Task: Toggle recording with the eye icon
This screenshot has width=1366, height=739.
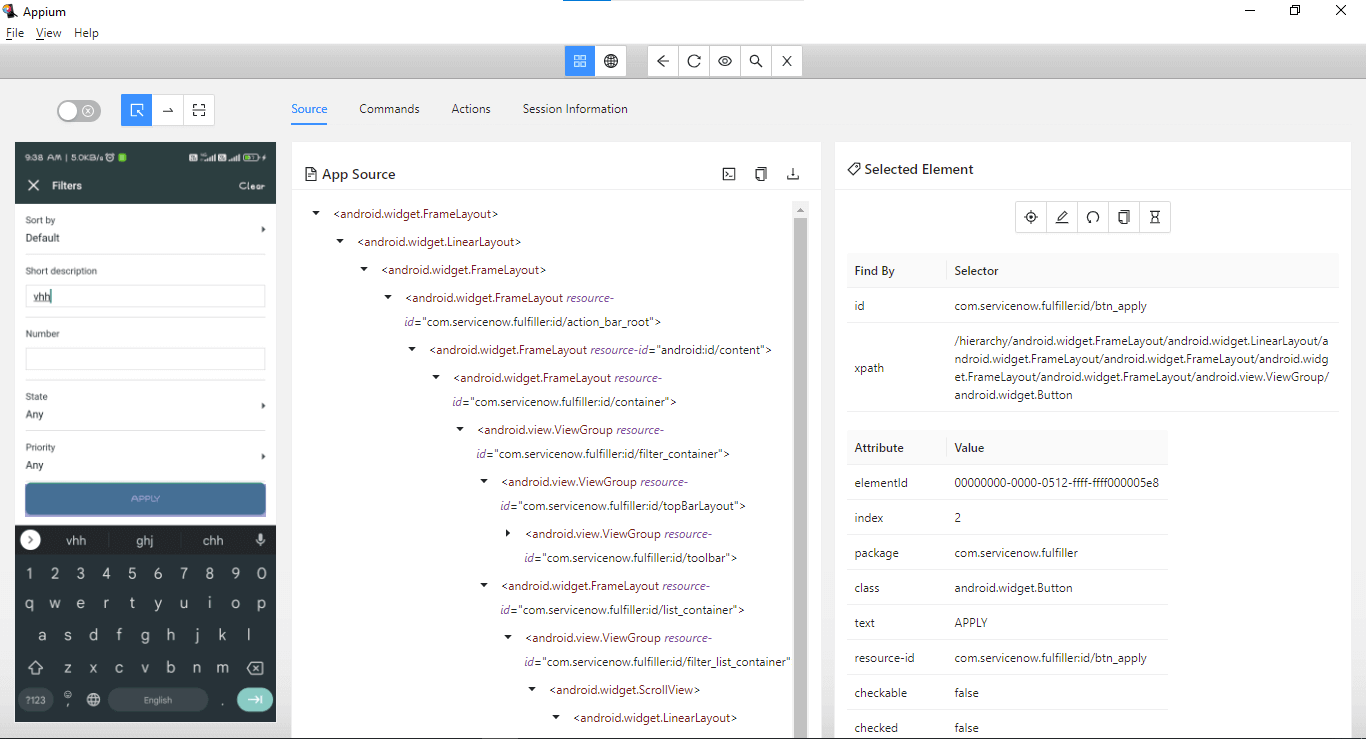Action: (x=725, y=61)
